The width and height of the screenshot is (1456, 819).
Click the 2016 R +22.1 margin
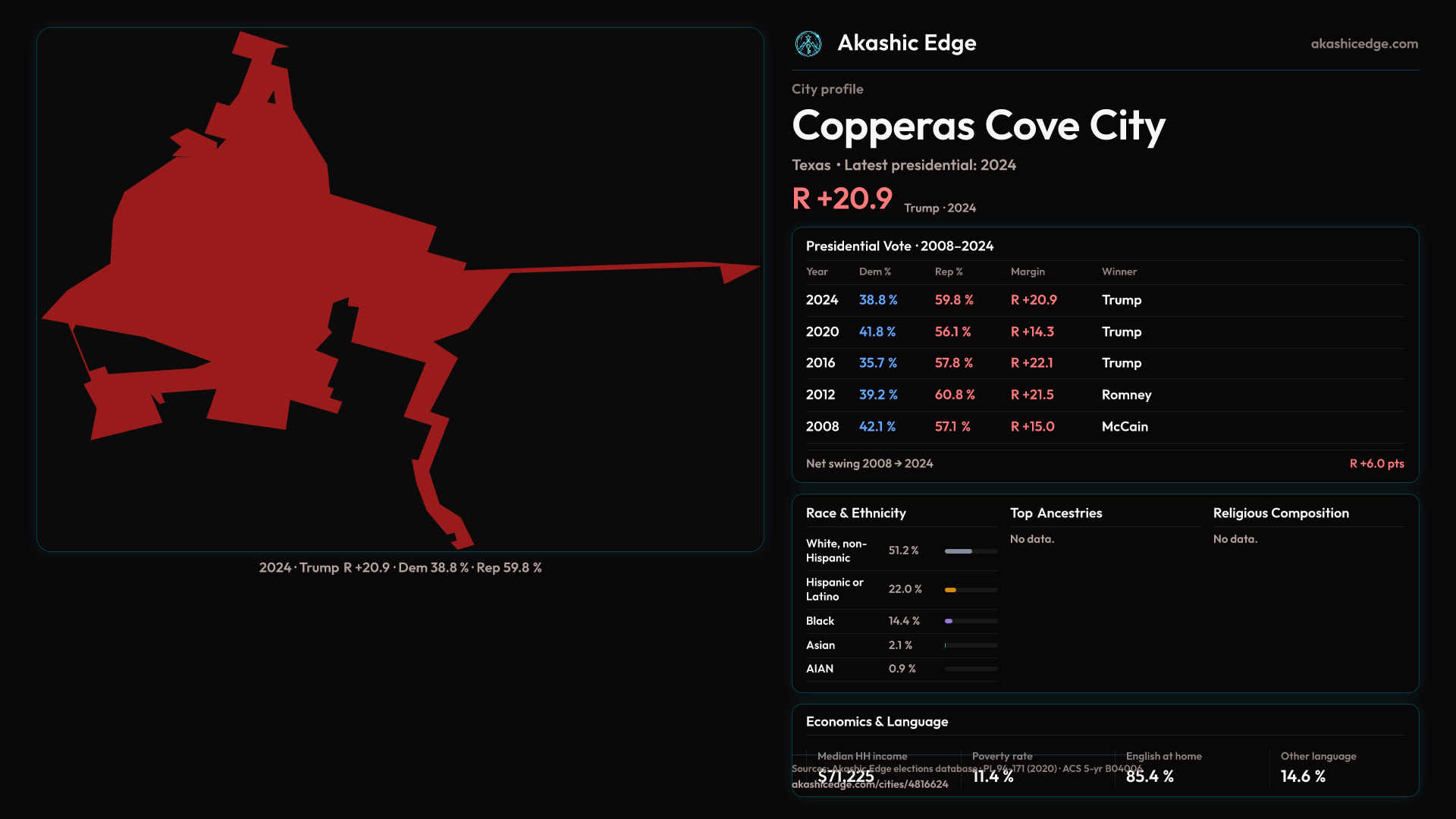[x=1031, y=363]
